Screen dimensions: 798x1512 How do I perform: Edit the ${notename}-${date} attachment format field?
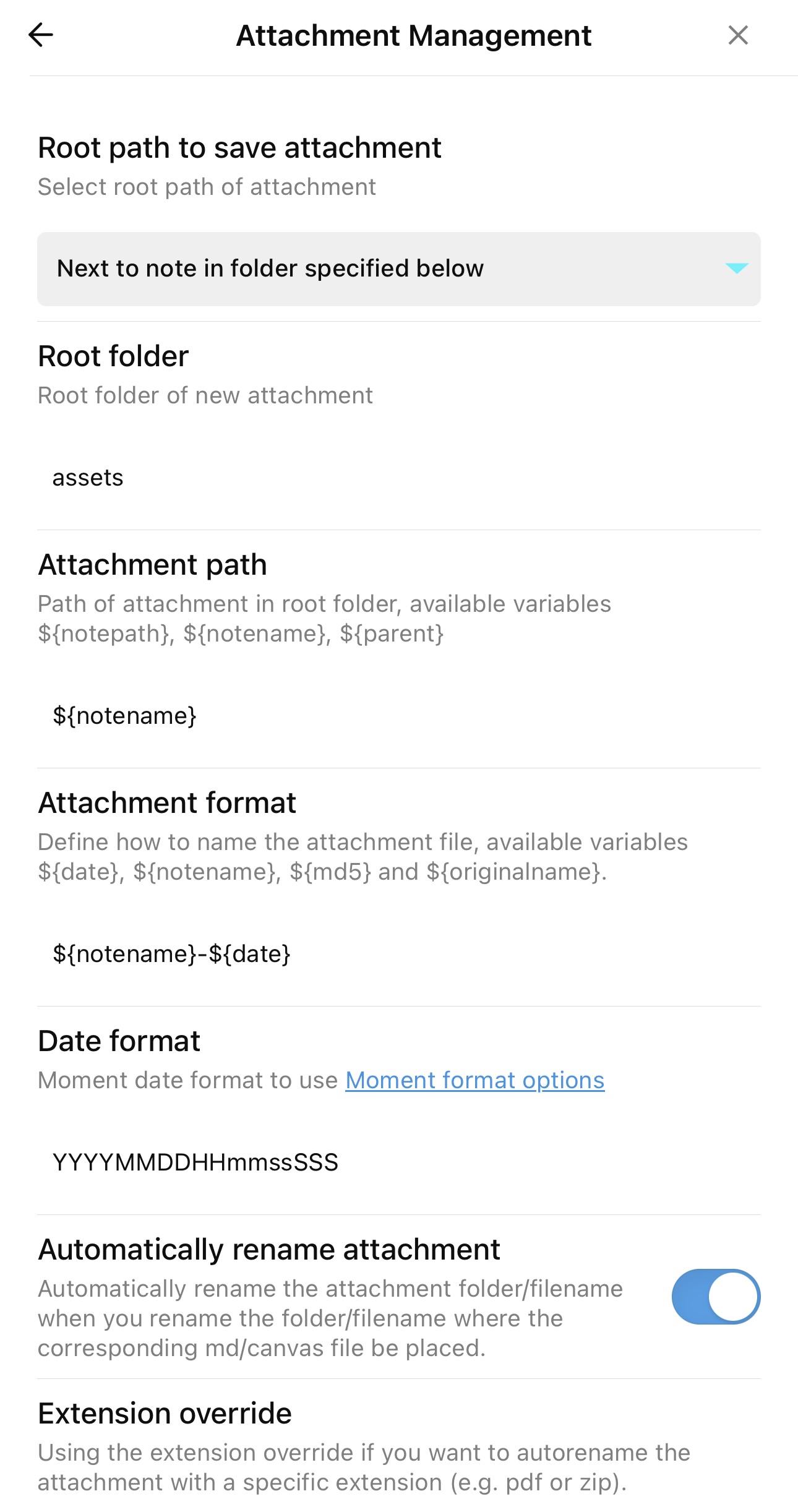(x=398, y=954)
